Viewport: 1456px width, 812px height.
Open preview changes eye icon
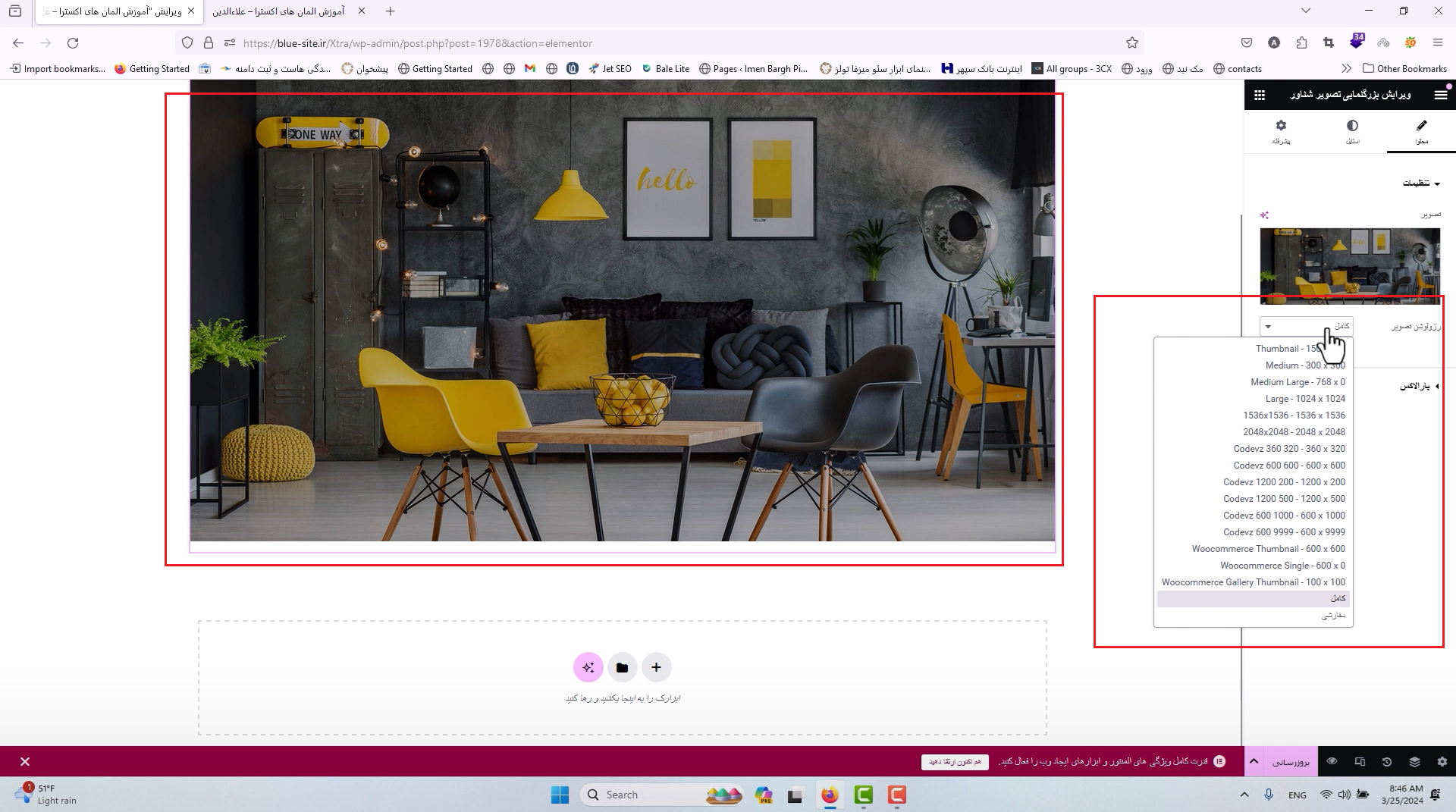tap(1332, 761)
